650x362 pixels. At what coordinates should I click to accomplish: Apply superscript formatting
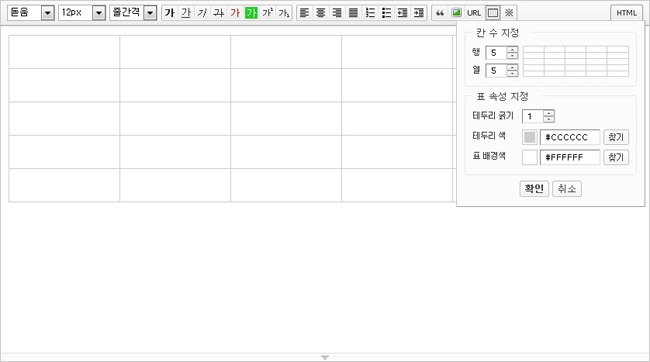point(267,13)
